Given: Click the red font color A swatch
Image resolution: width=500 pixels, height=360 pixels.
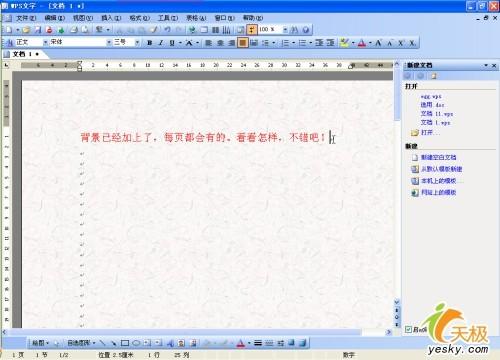Looking at the screenshot, I should (362, 43).
